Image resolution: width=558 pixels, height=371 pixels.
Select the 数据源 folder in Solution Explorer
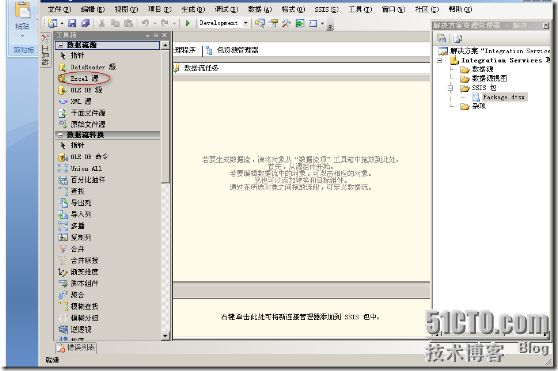coord(477,69)
